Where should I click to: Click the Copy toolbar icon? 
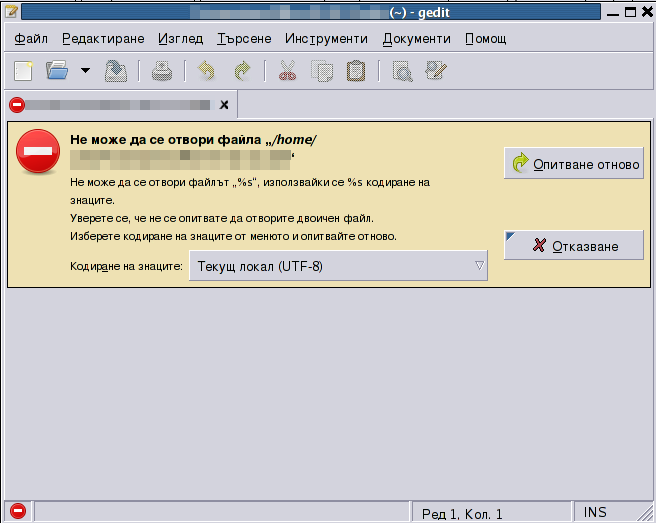[x=322, y=71]
